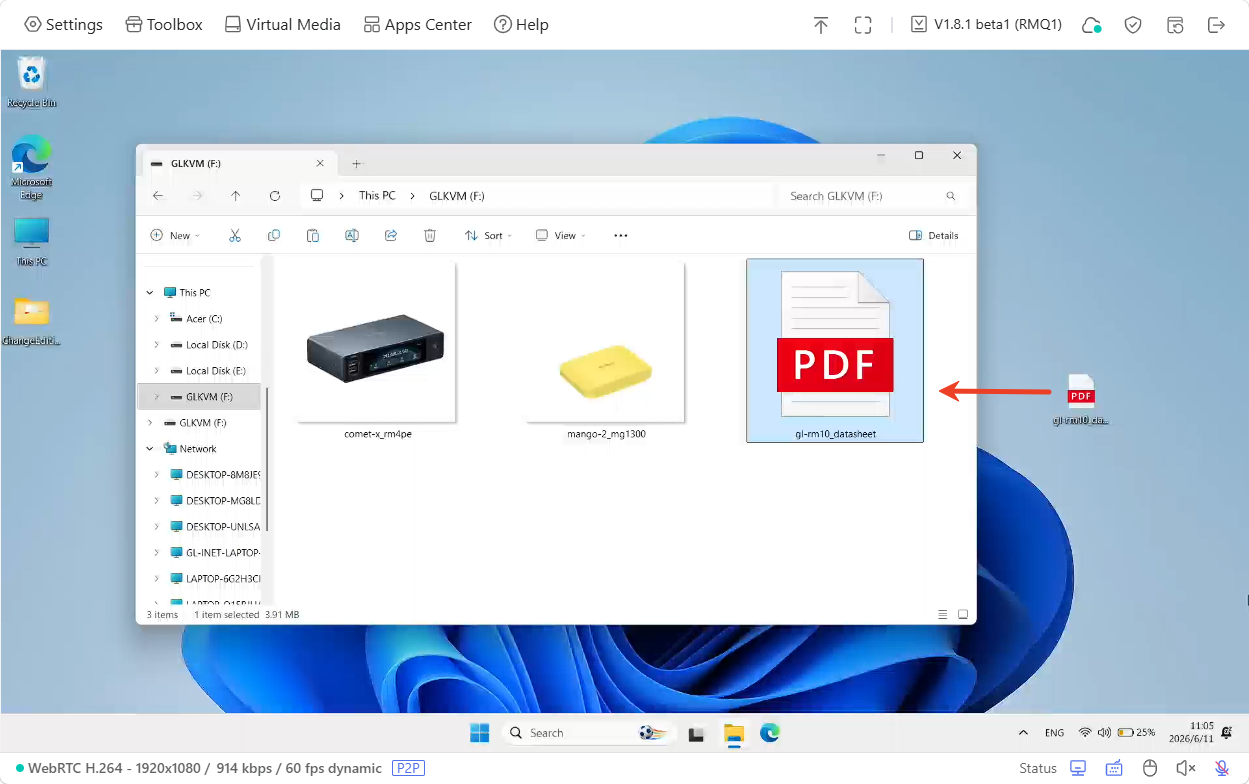Screen dimensions: 1249x784
Task: Select the gl-rm10_datasheet PDF file
Action: click(835, 351)
